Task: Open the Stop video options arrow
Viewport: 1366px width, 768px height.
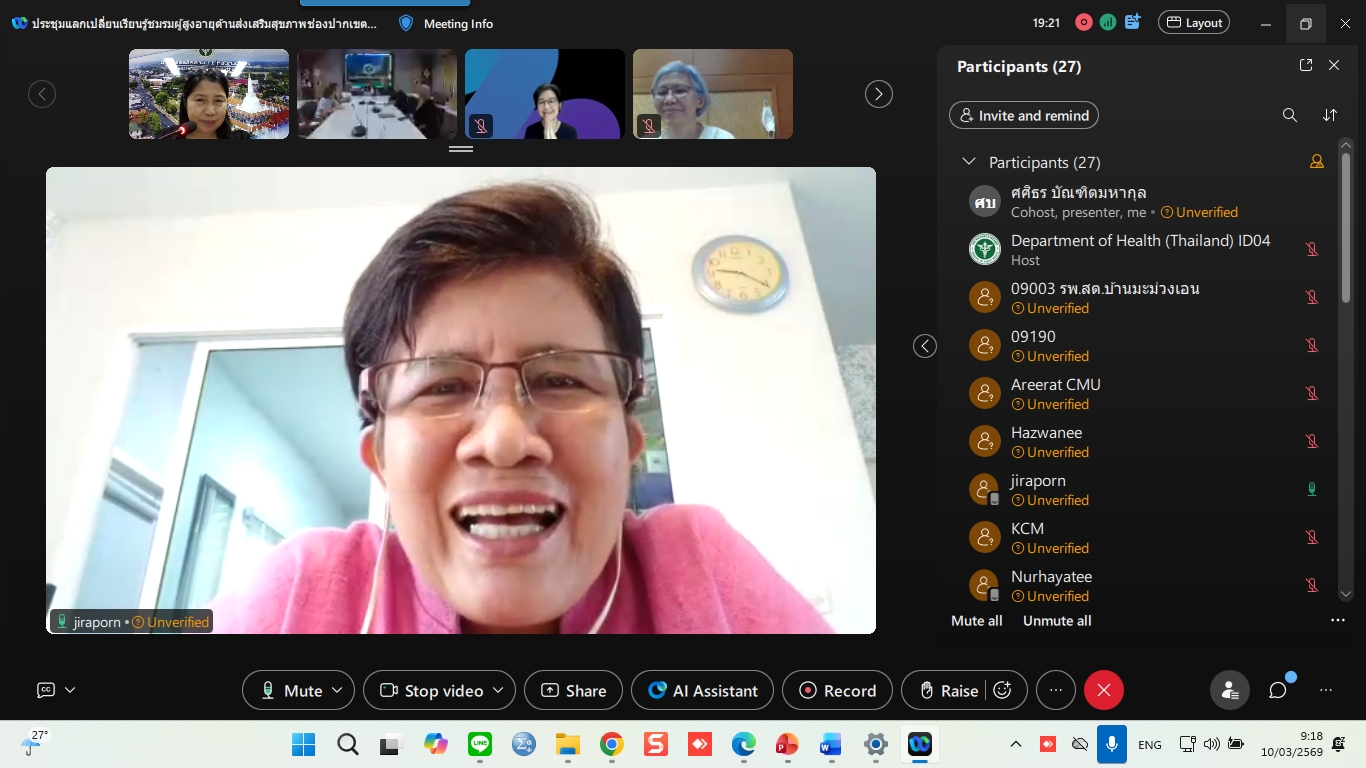Action: click(x=498, y=690)
